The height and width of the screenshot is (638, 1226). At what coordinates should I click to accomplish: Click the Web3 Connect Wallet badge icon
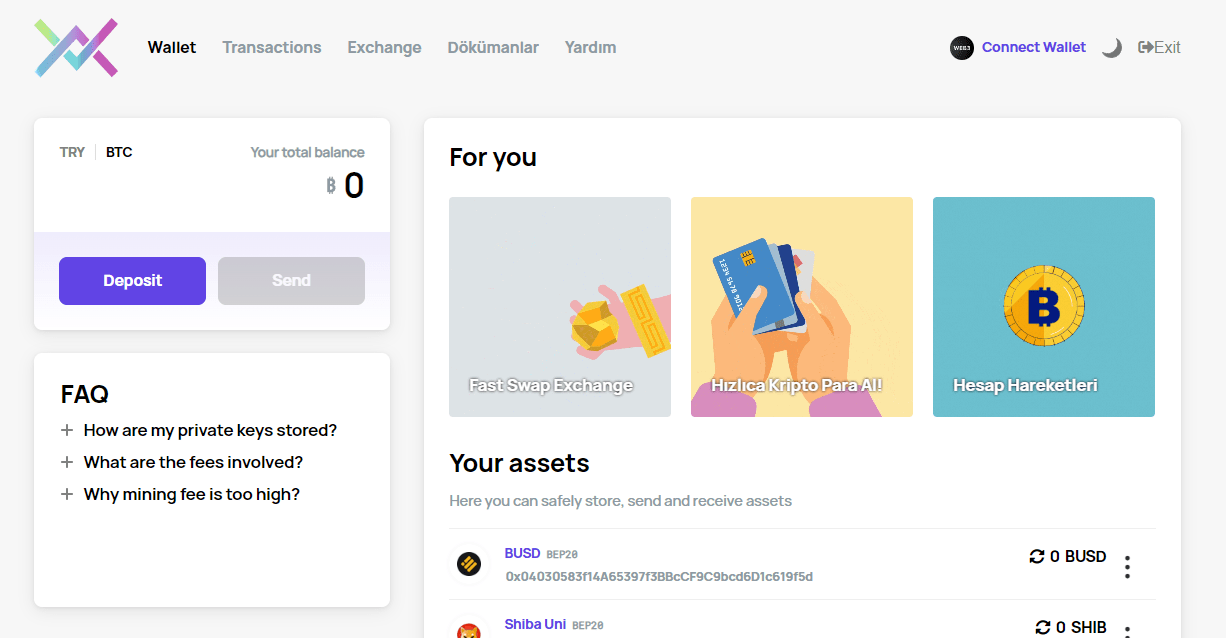click(962, 47)
